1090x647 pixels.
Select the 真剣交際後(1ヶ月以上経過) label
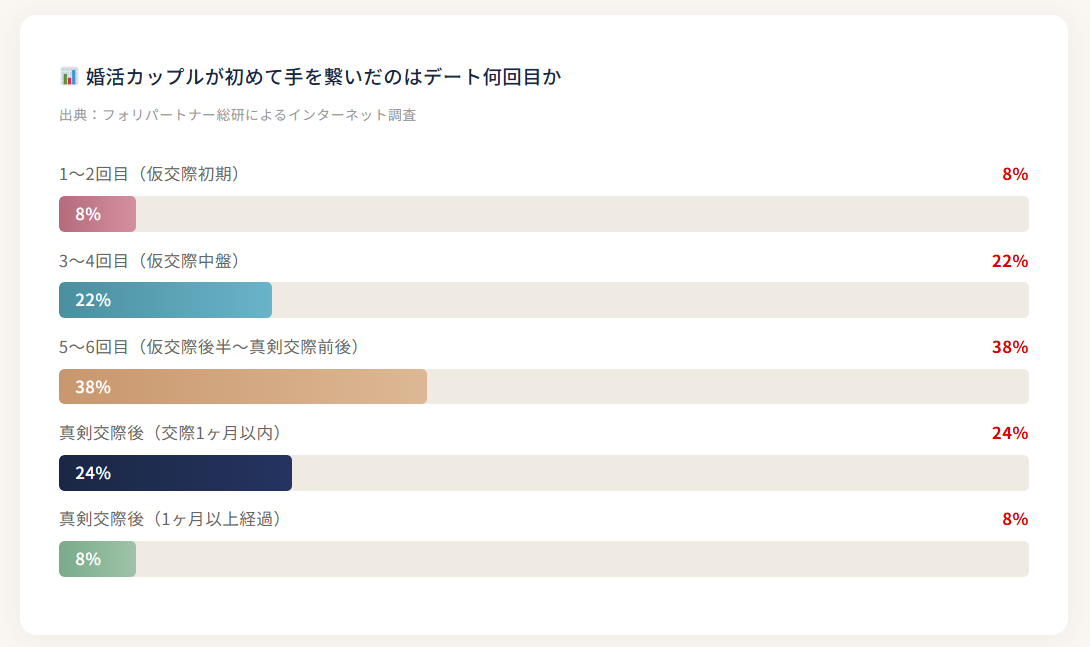(x=171, y=519)
